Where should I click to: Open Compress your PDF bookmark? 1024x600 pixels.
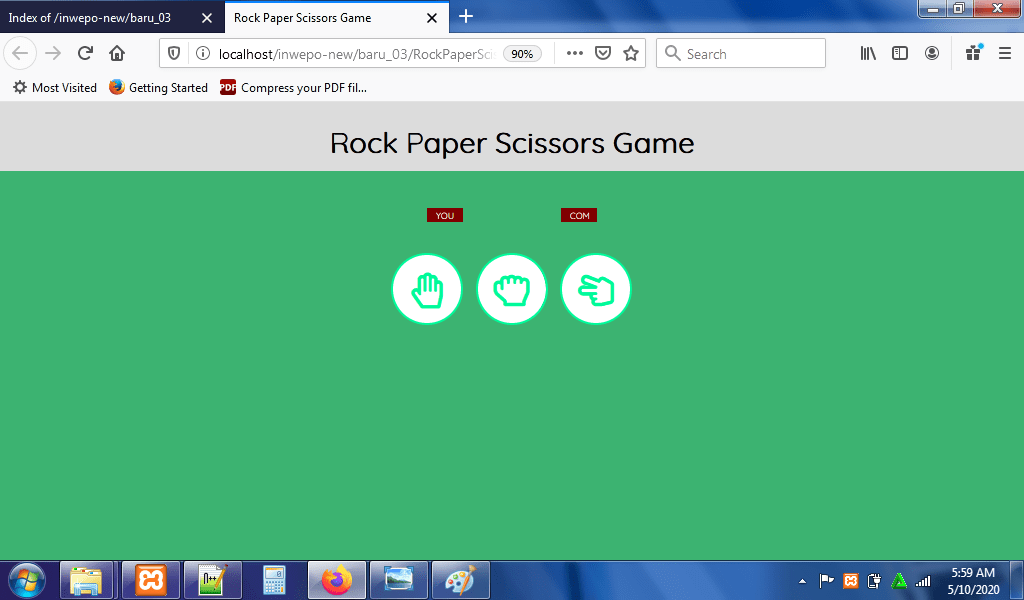coord(293,87)
